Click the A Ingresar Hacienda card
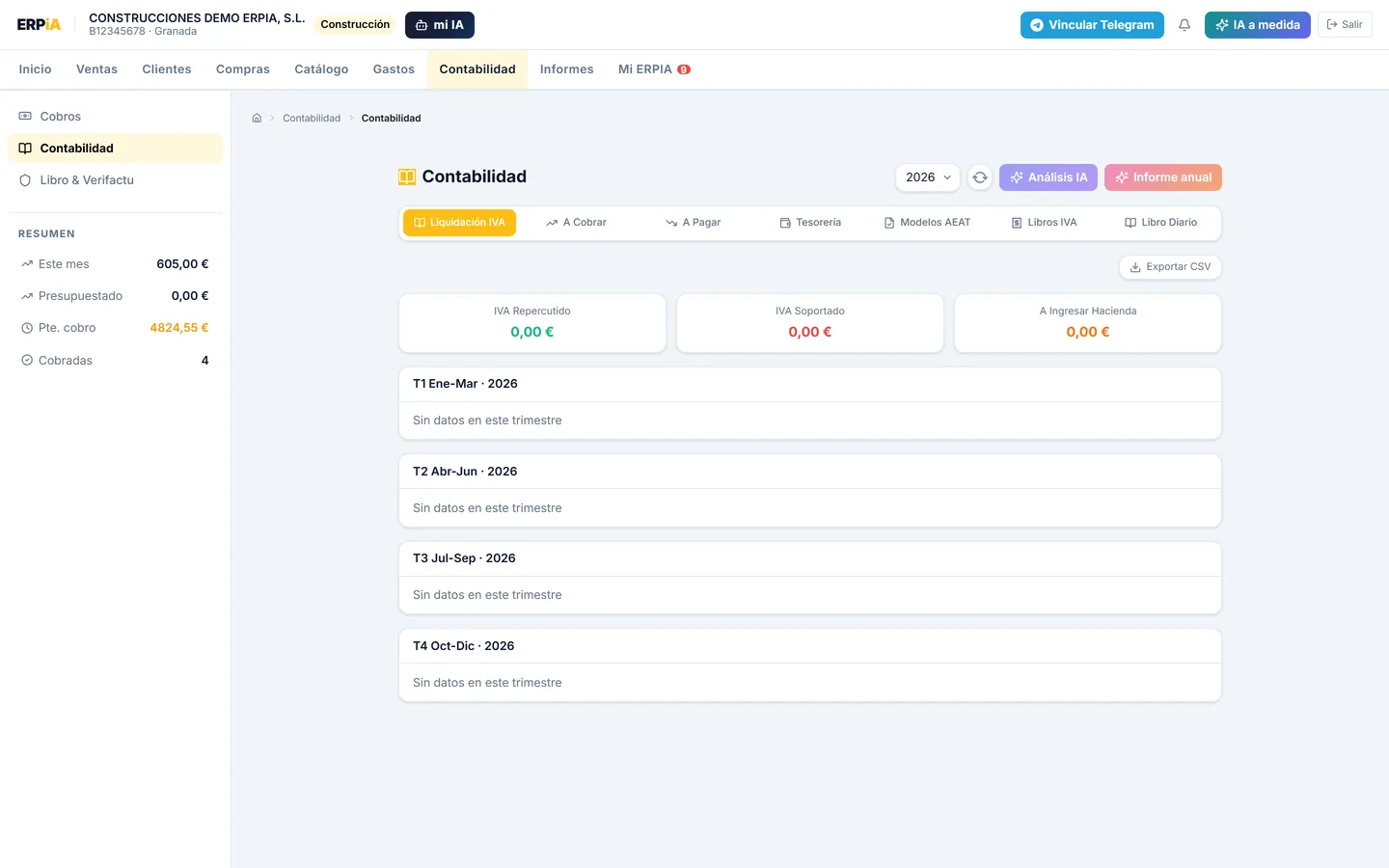Image resolution: width=1389 pixels, height=868 pixels. (x=1088, y=323)
